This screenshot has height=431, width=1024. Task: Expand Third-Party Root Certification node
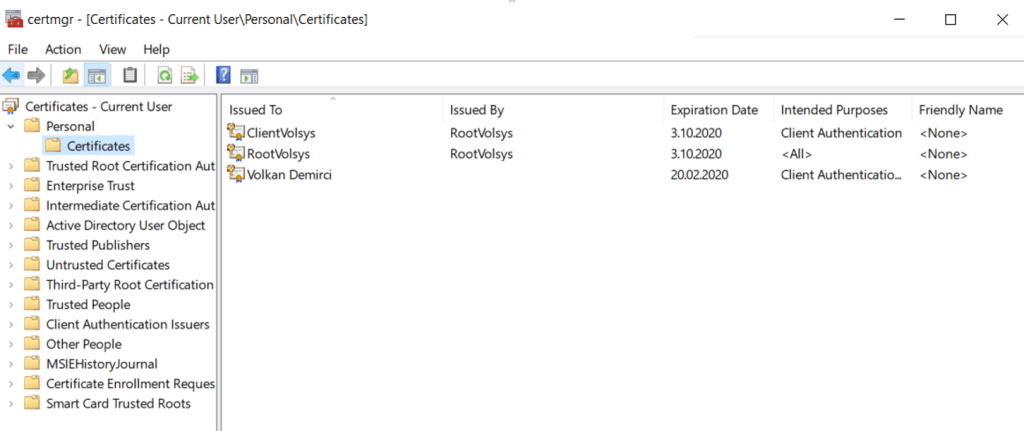coord(10,285)
